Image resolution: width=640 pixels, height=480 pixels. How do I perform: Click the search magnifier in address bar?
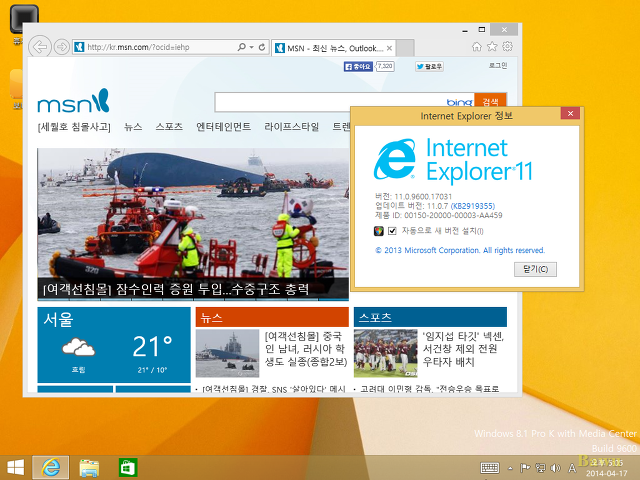(242, 47)
